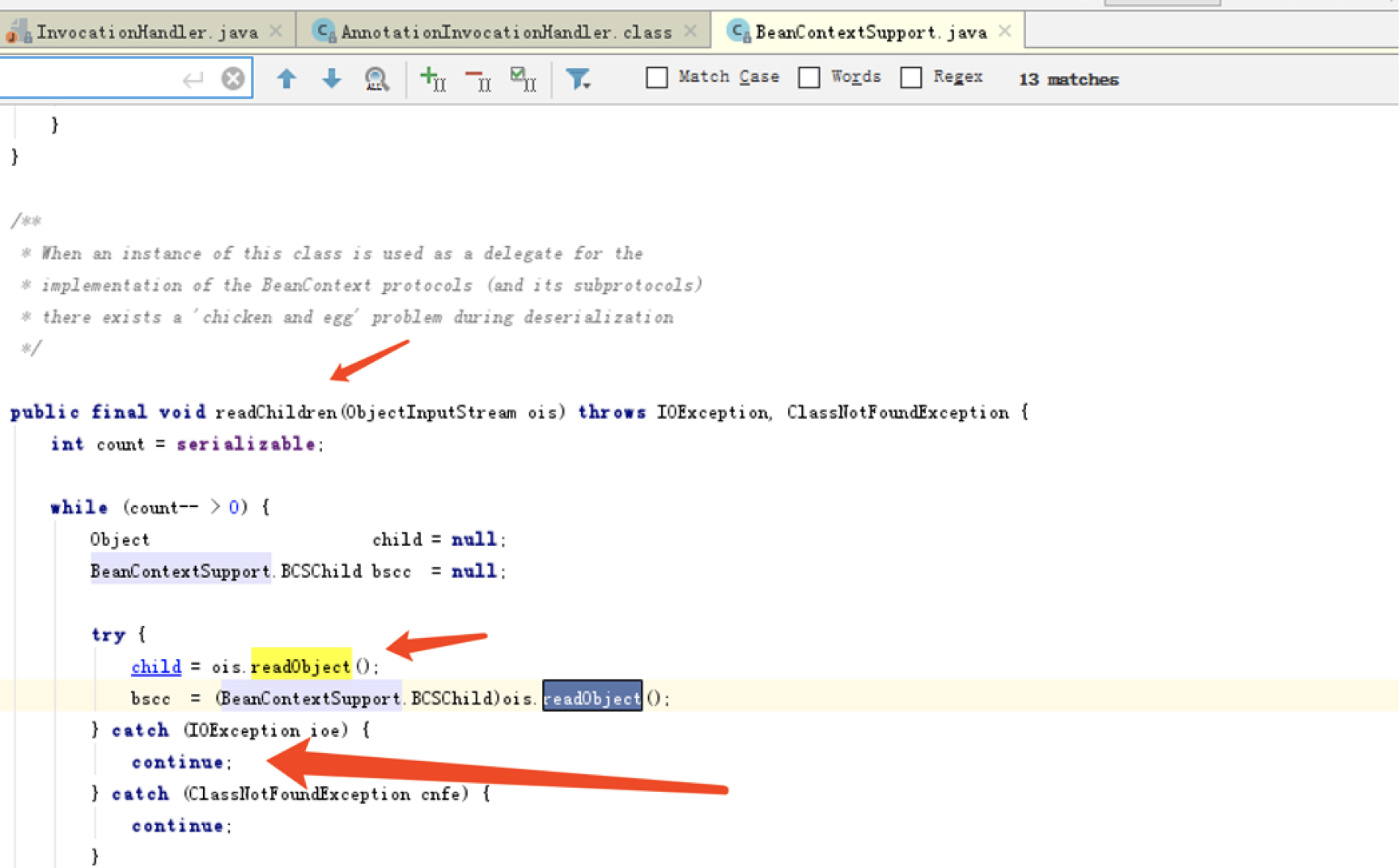
Task: Enable the Regex checkbox
Action: (x=911, y=78)
